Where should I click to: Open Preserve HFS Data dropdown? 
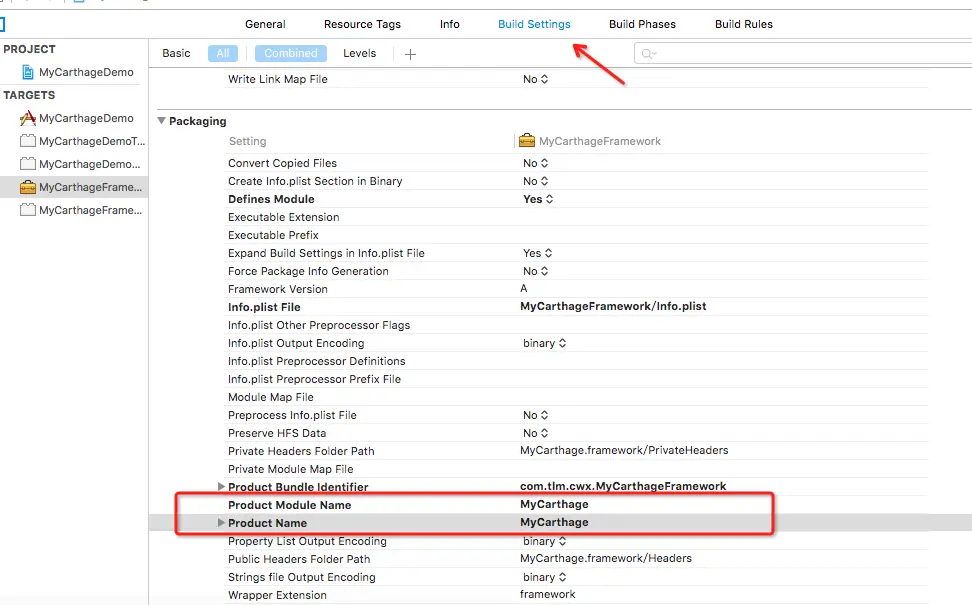(x=536, y=433)
